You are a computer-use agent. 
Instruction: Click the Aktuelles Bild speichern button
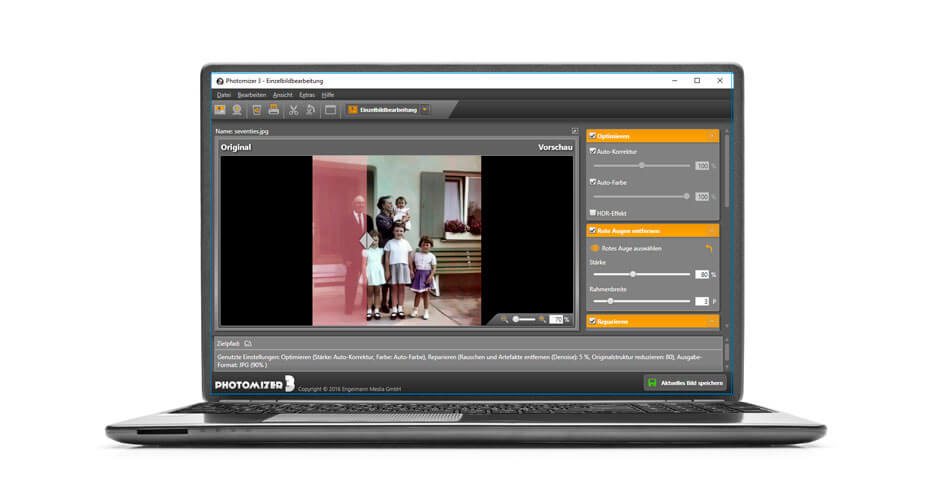(x=684, y=383)
